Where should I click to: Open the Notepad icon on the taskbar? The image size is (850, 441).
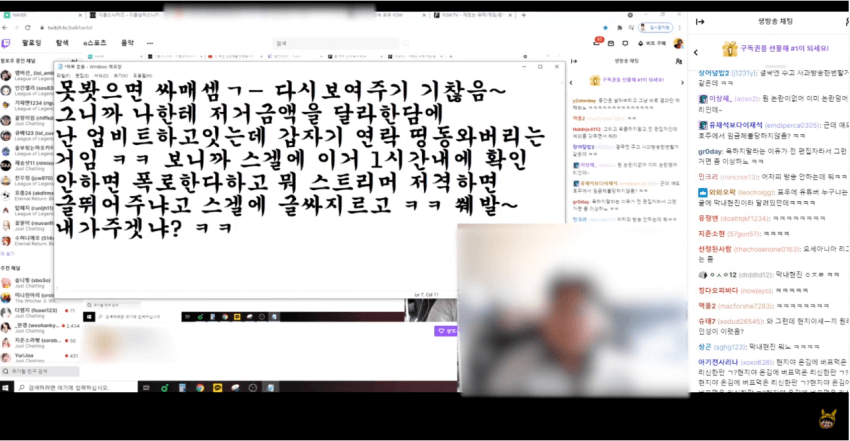(271, 387)
